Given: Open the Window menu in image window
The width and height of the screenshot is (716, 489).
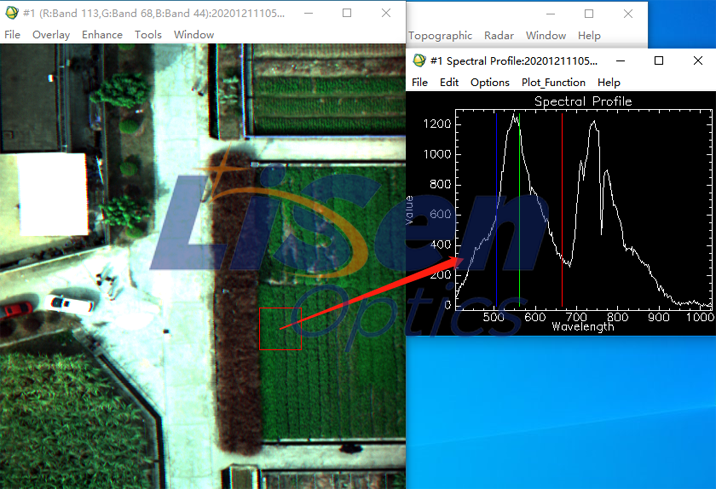Looking at the screenshot, I should (x=194, y=35).
